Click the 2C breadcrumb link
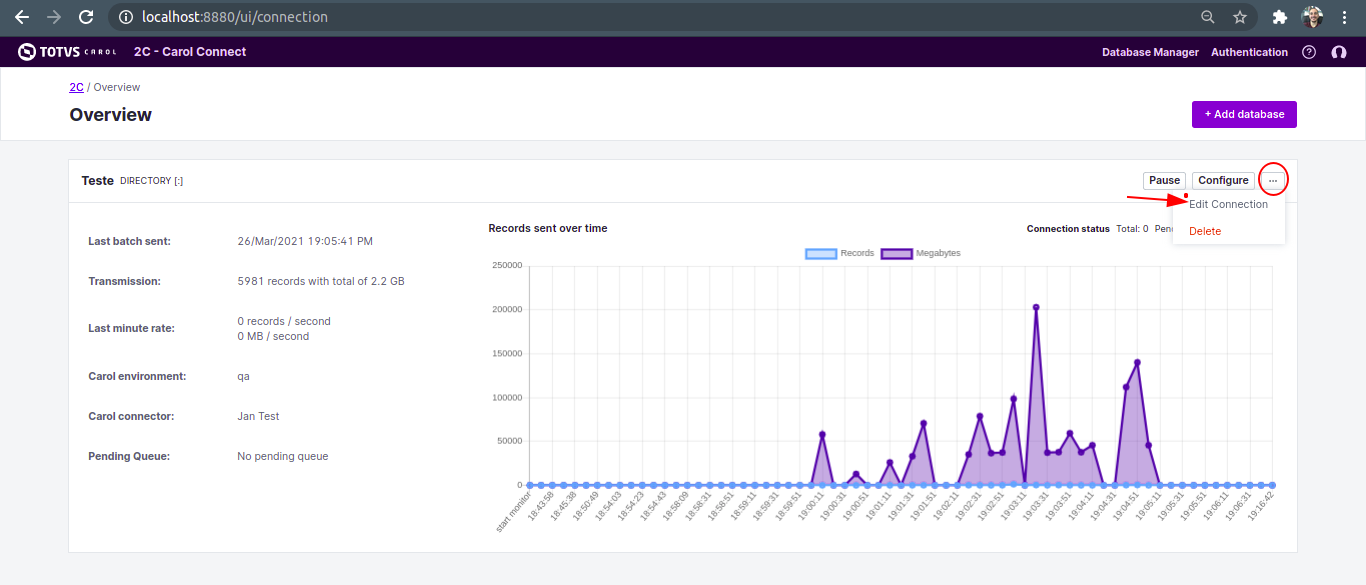1366x585 pixels. pos(76,87)
